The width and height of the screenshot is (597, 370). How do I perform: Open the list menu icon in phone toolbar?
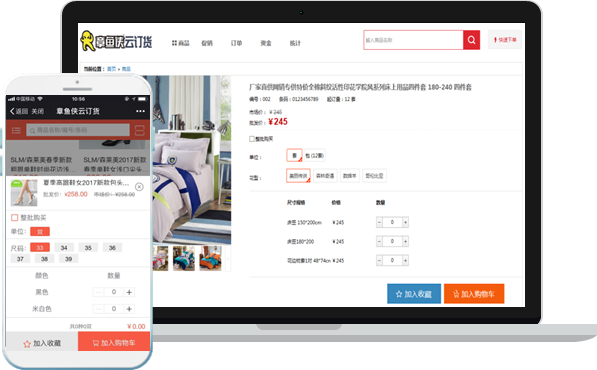coord(16,131)
